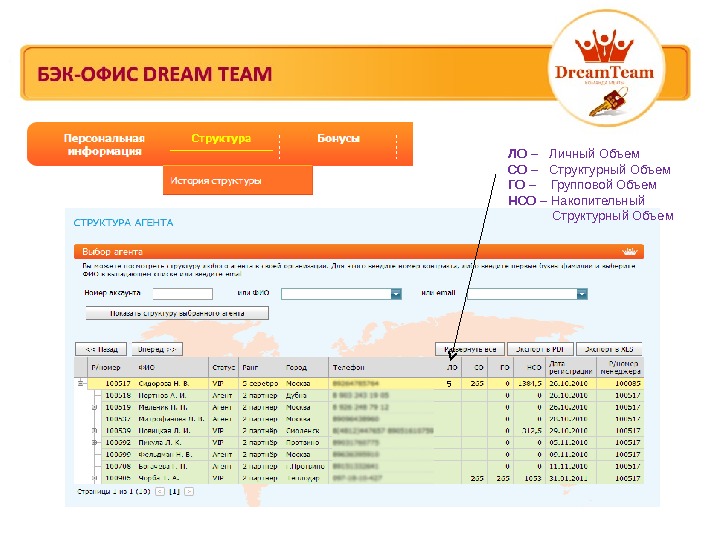The width and height of the screenshot is (720, 540).
Task: Click account number 100539
Action: [x=118, y=431]
